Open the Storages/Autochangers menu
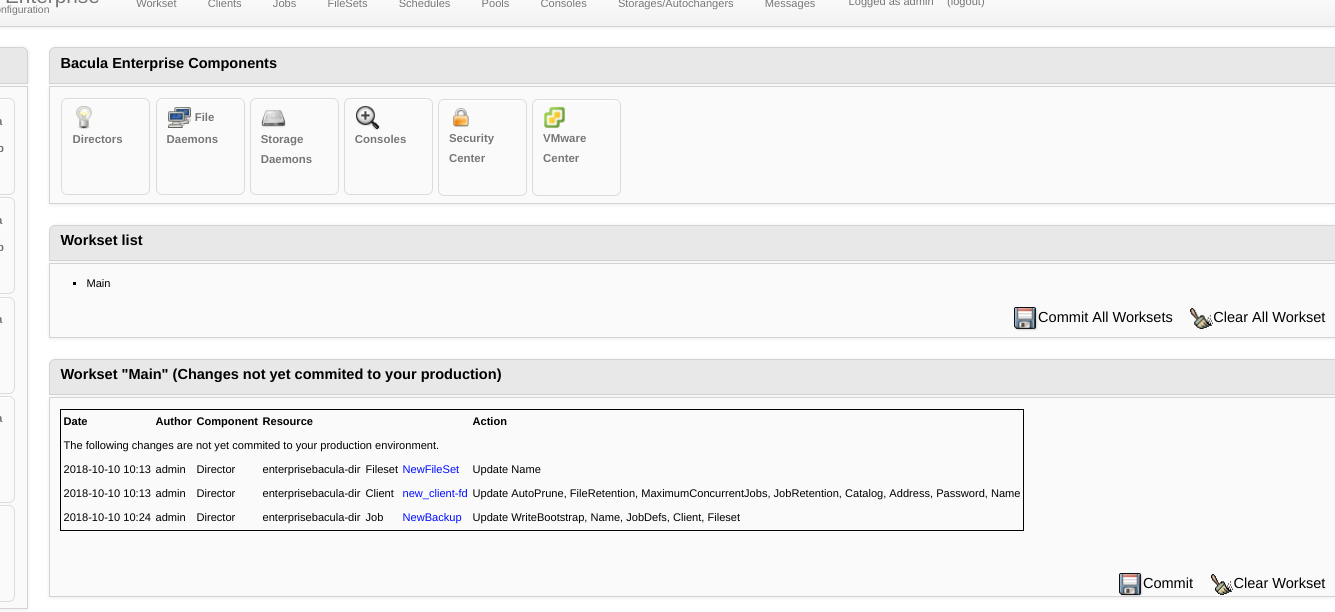The image size is (1335, 612). pyautogui.click(x=675, y=4)
